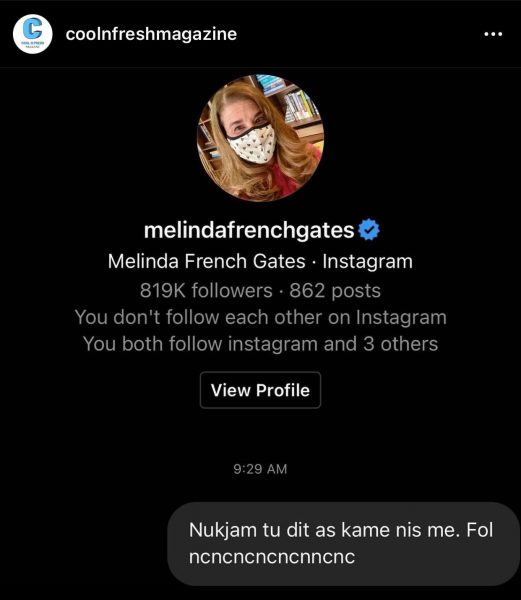Tap the coolnfreshmagazine logo avatar
Screen dimensions: 521x600
pyautogui.click(x=33, y=34)
